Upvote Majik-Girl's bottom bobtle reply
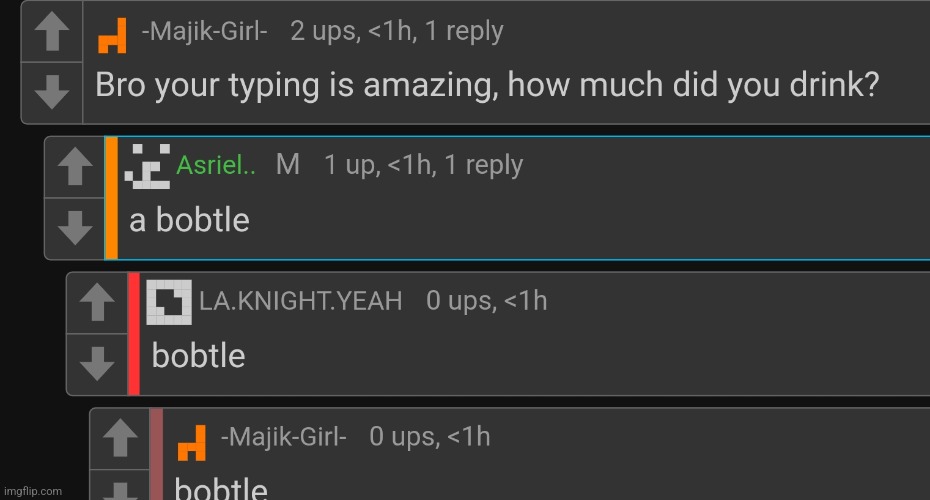This screenshot has height=500, width=930. (120, 438)
